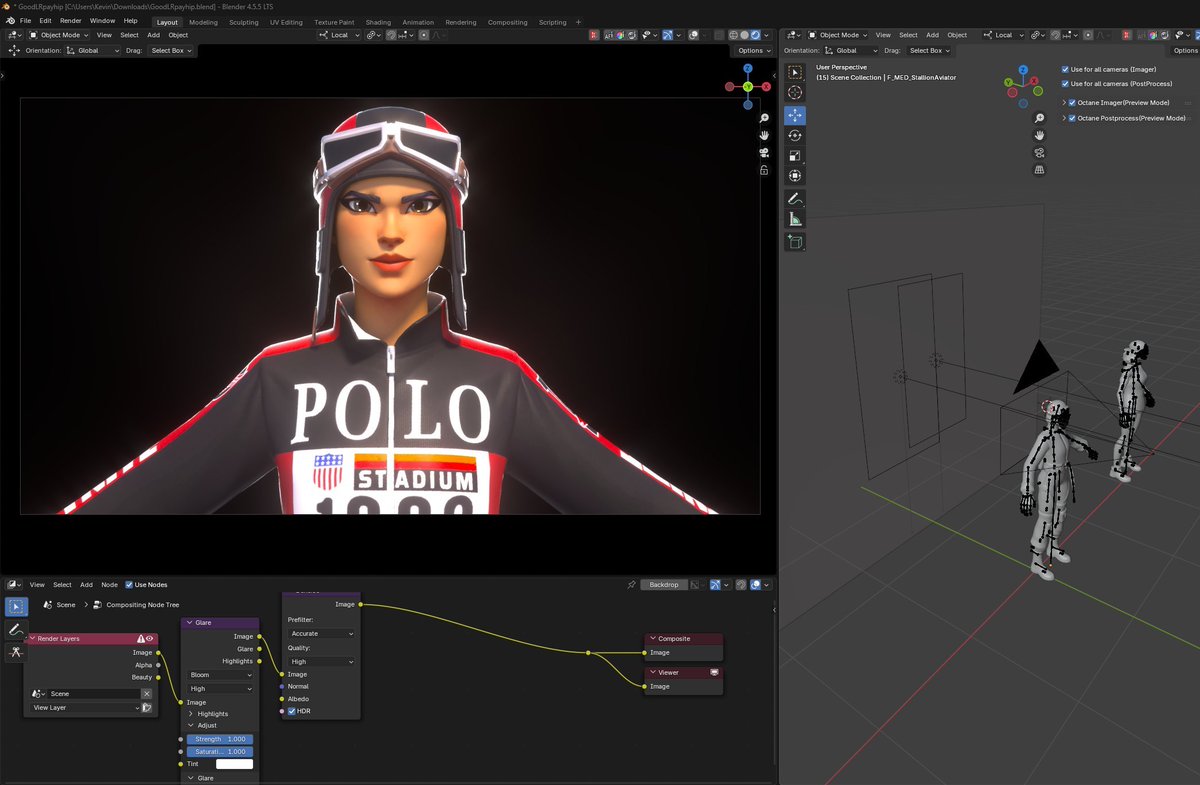
Task: Open Object Mode dropdown in left viewport
Action: click(60, 35)
